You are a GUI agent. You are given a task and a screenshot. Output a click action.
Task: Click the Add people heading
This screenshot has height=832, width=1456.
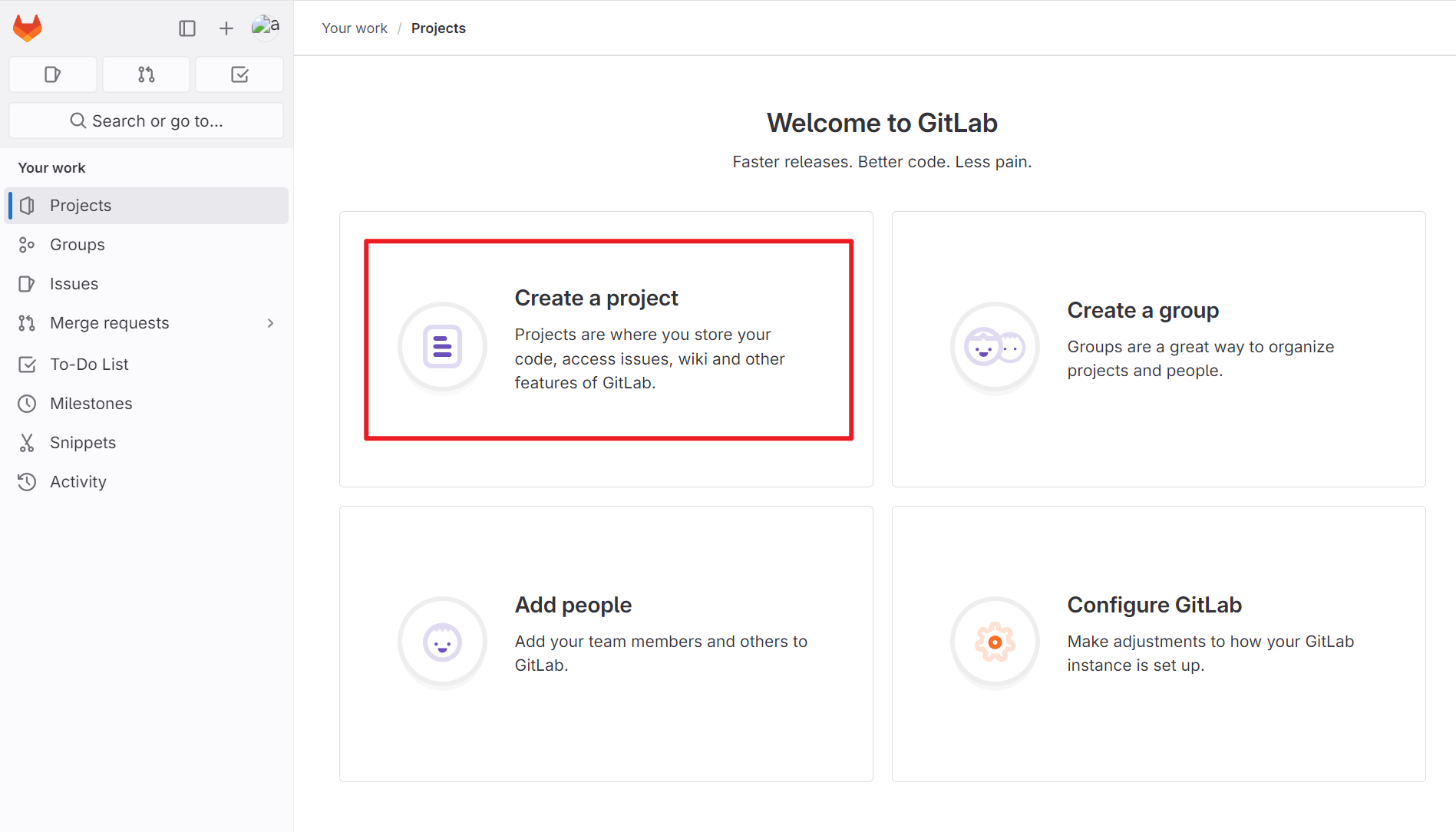click(x=573, y=605)
